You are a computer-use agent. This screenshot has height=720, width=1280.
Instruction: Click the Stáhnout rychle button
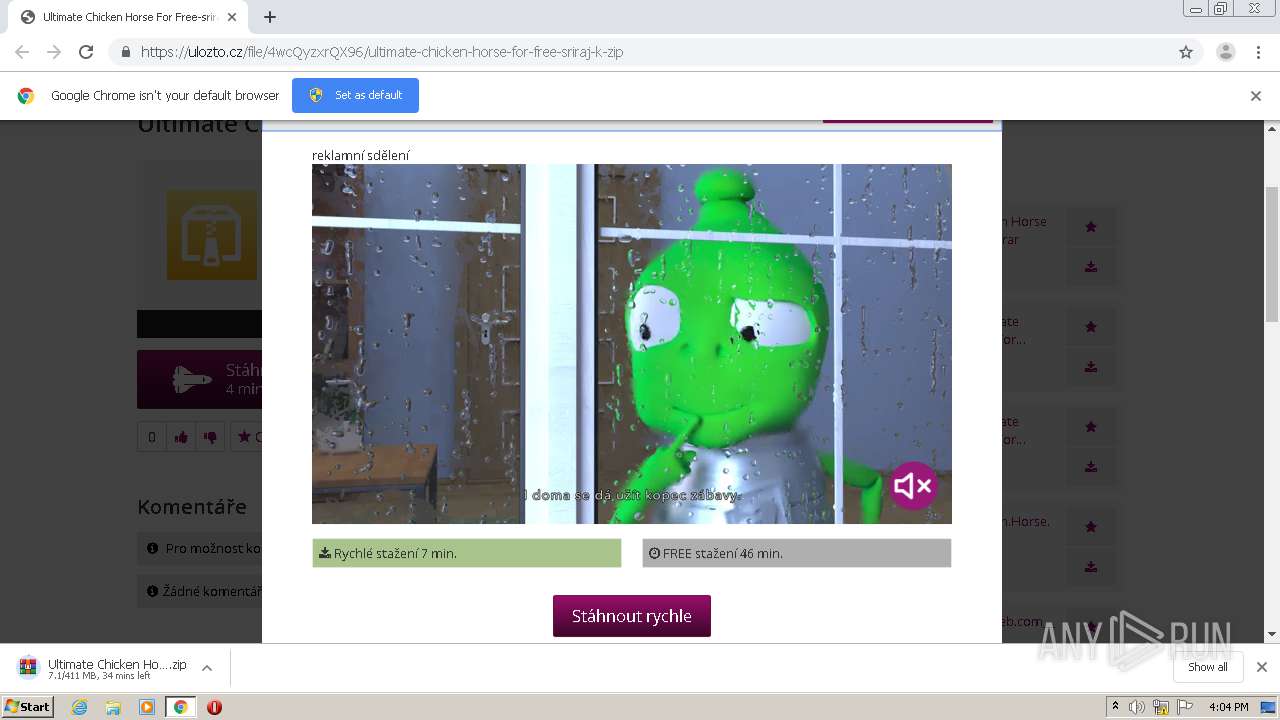click(x=632, y=616)
